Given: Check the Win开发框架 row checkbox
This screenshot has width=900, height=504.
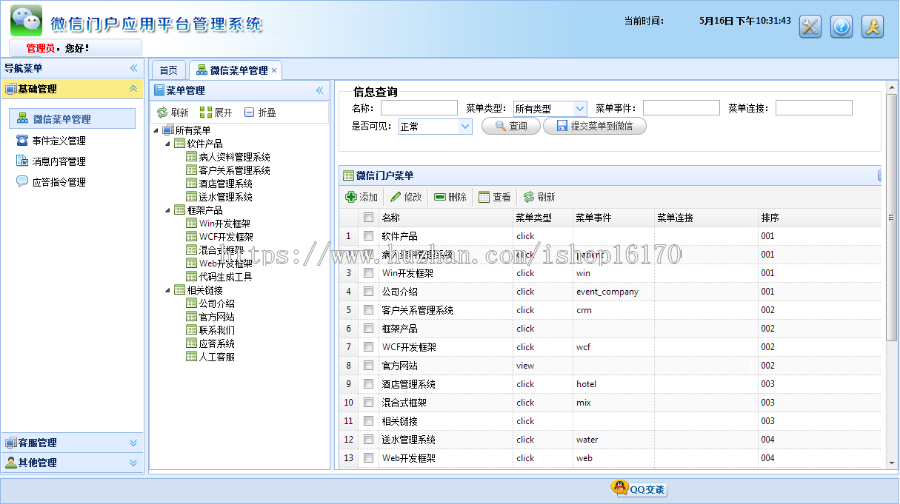Looking at the screenshot, I should (x=368, y=273).
